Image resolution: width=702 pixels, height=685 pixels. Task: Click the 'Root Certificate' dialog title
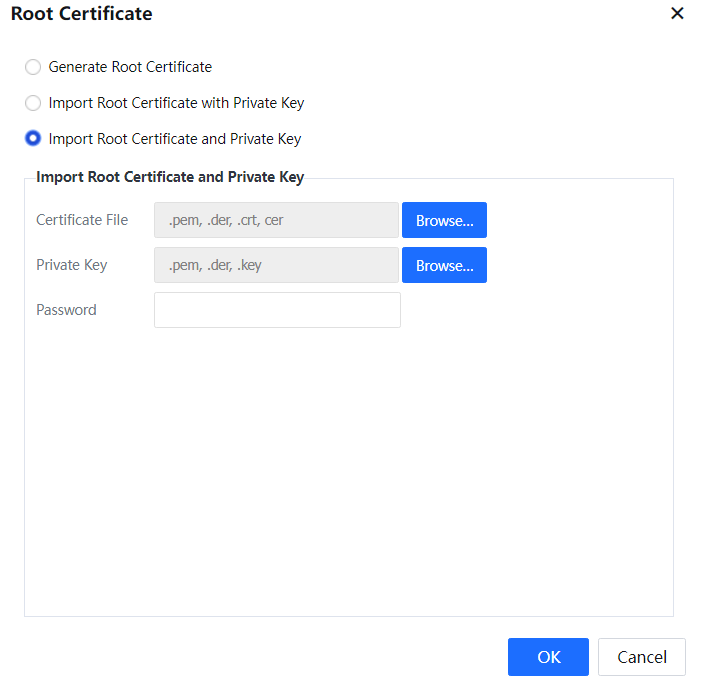[82, 14]
